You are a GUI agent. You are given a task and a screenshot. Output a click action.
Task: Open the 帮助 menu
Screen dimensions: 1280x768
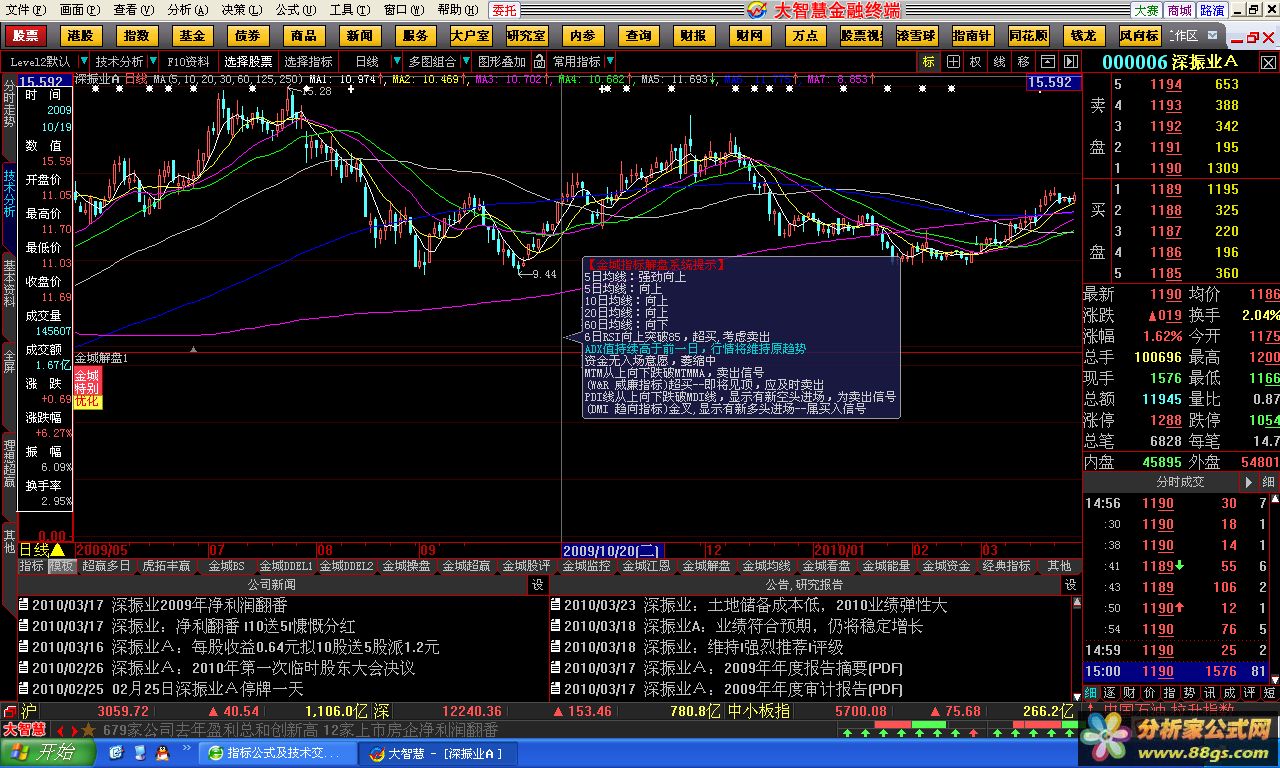[458, 10]
